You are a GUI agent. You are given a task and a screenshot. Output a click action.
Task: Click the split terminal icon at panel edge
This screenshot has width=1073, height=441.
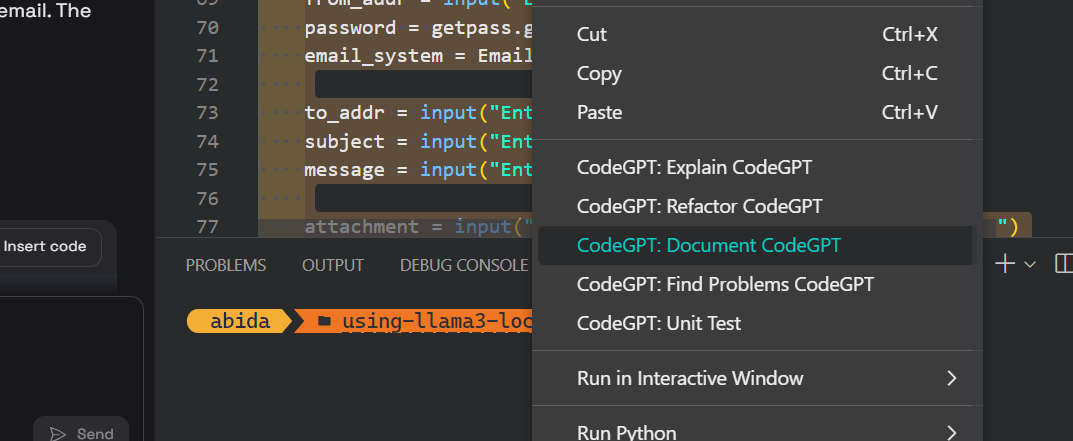point(1063,264)
